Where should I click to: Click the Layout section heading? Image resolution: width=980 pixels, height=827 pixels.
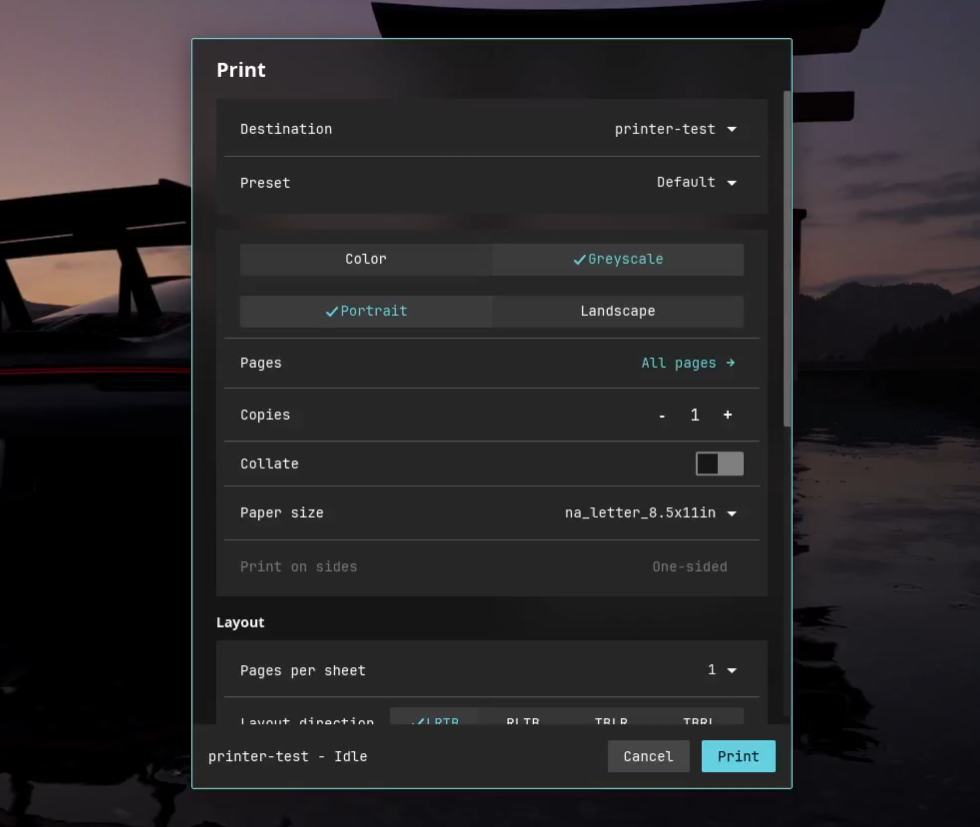[240, 623]
